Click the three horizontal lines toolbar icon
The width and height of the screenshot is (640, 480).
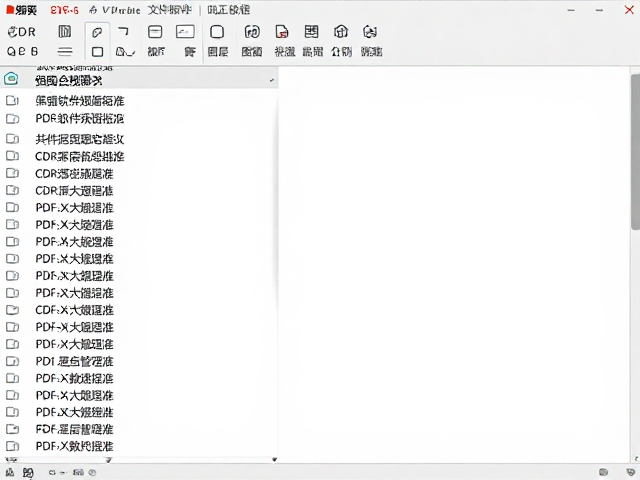65,52
